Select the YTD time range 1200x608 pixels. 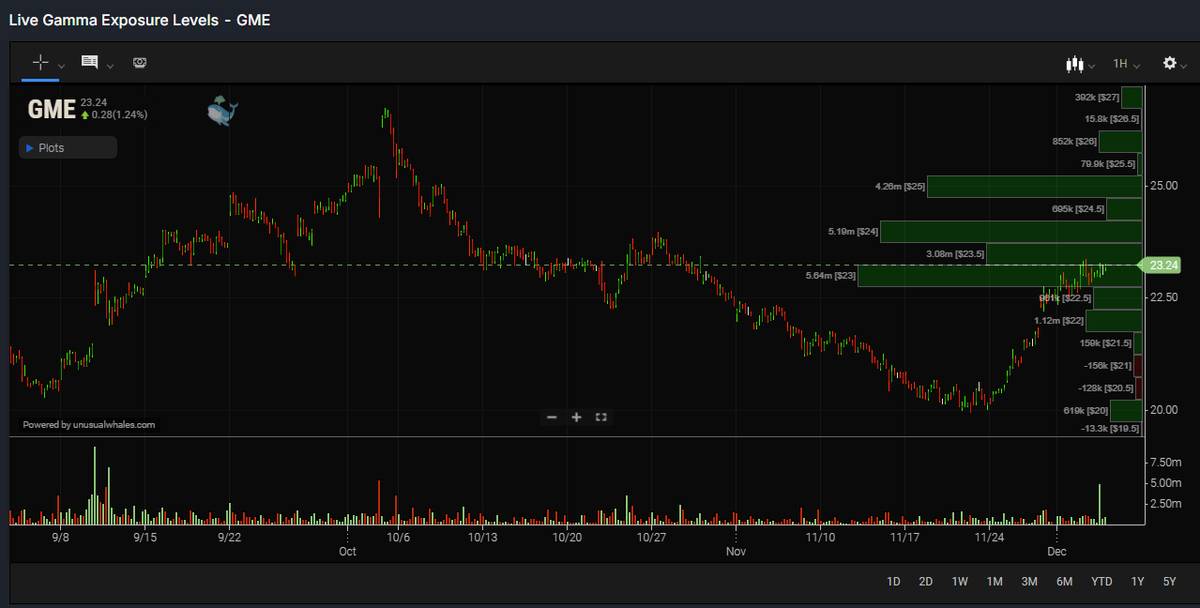point(1101,581)
